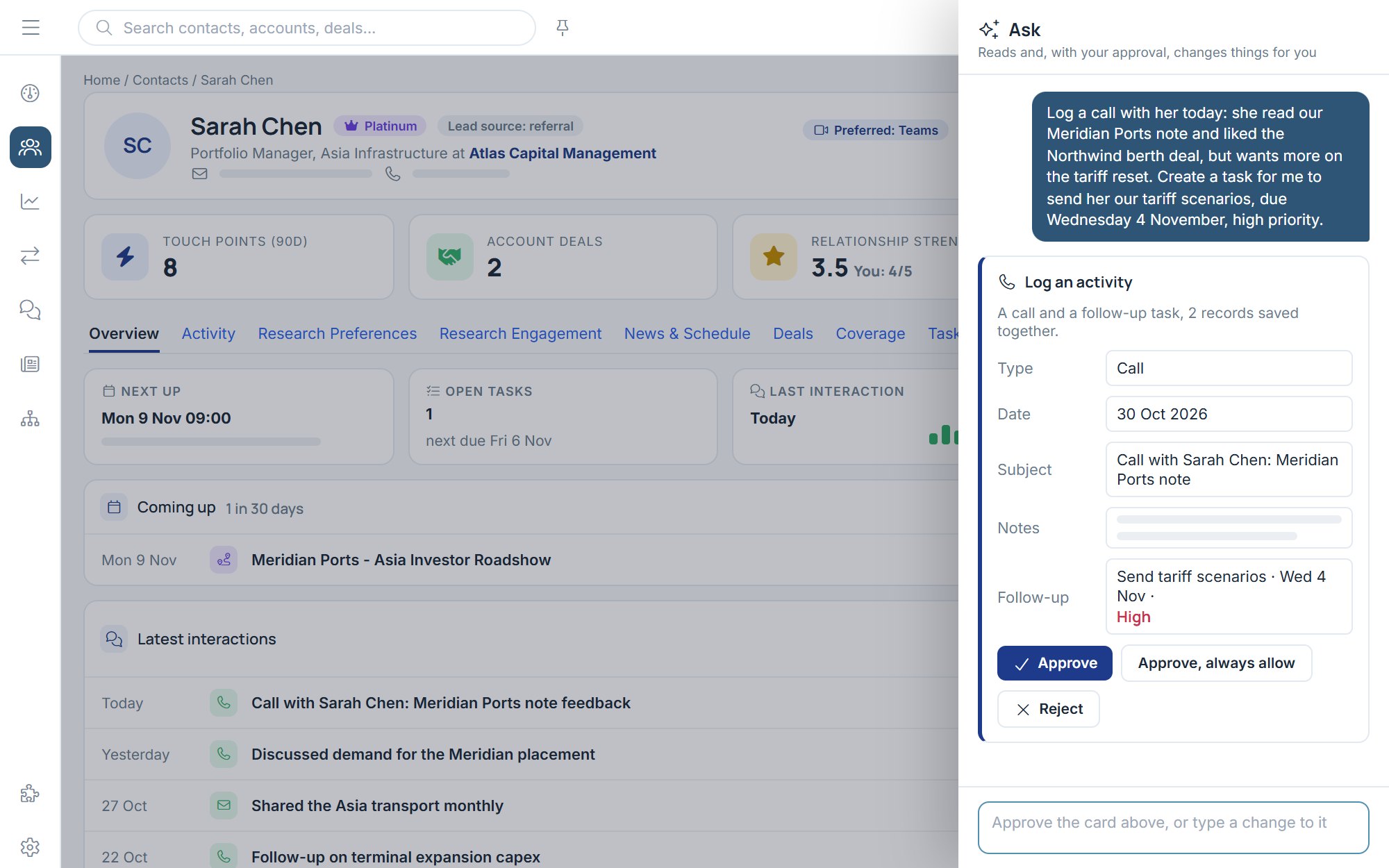Click the Date field 30 Oct 2026
Screen dimensions: 1389x868
[1229, 414]
